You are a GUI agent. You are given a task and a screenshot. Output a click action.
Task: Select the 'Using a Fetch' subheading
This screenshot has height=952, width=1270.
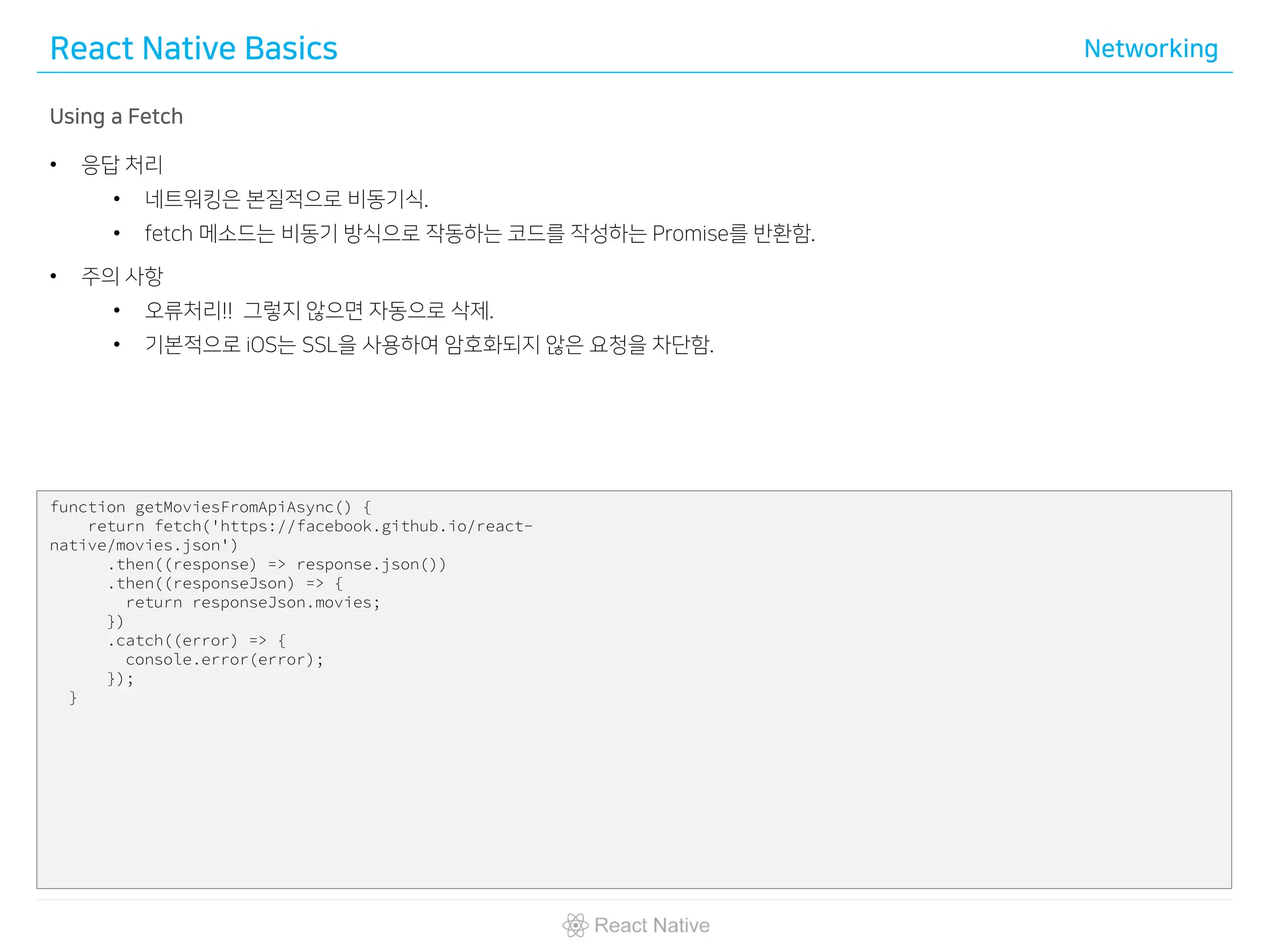coord(117,117)
